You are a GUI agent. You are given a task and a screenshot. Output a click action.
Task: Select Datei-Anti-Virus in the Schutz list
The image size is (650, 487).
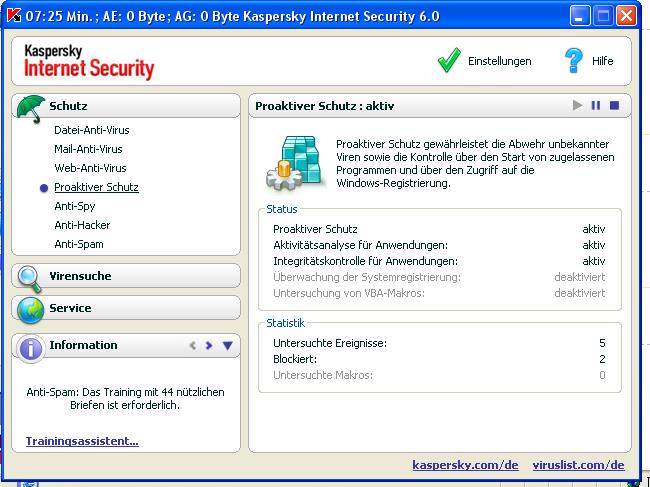(x=91, y=130)
